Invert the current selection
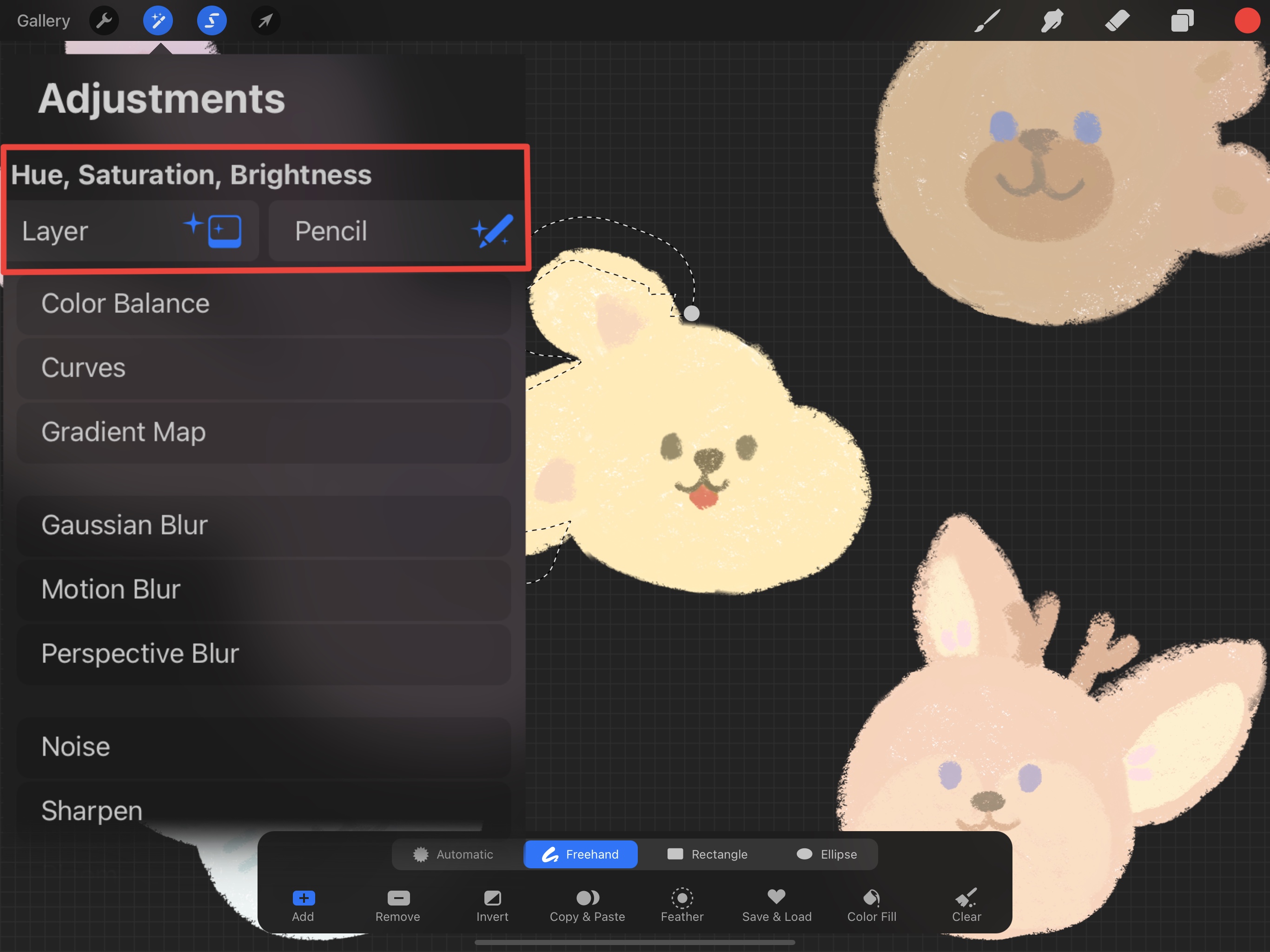Viewport: 1270px width, 952px height. 493,906
